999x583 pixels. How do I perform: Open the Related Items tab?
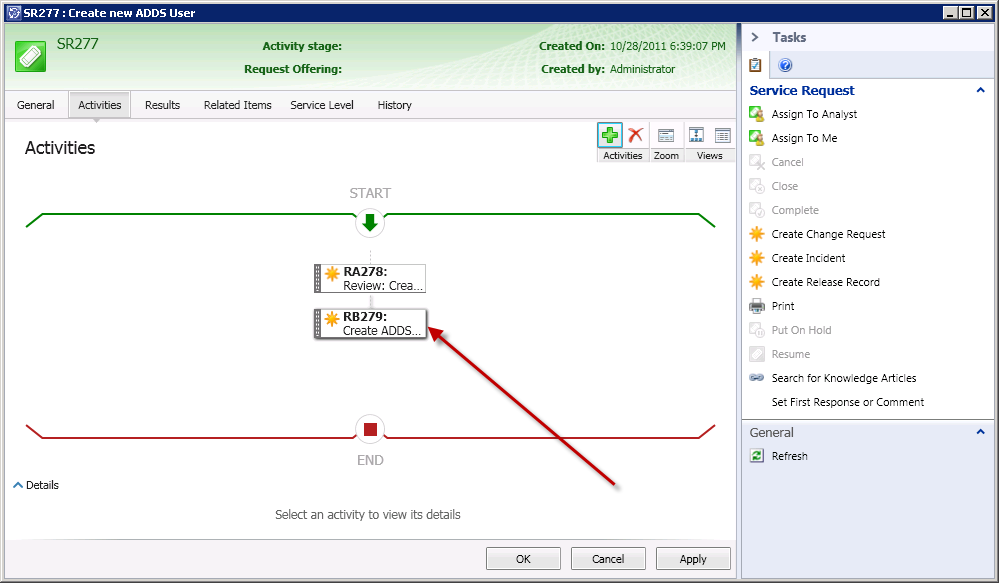pyautogui.click(x=237, y=105)
